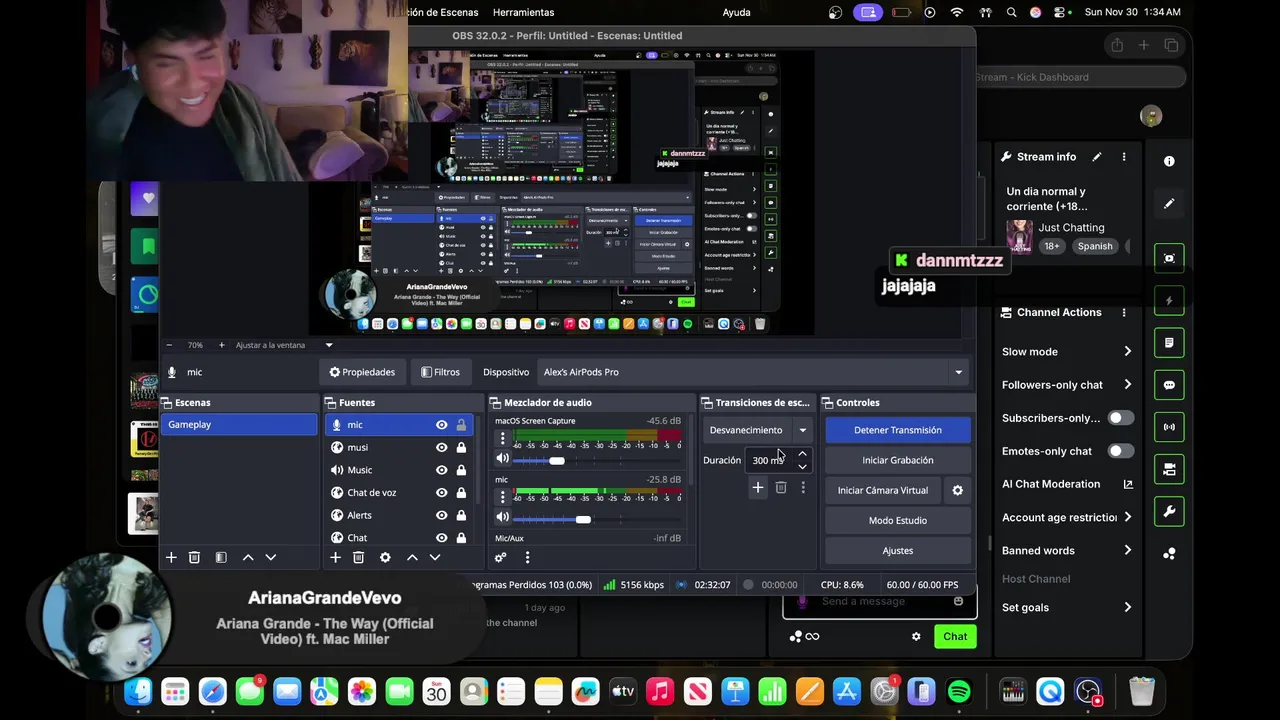The height and width of the screenshot is (720, 1280).
Task: Open the transition properties three-dot menu
Action: tap(802, 488)
